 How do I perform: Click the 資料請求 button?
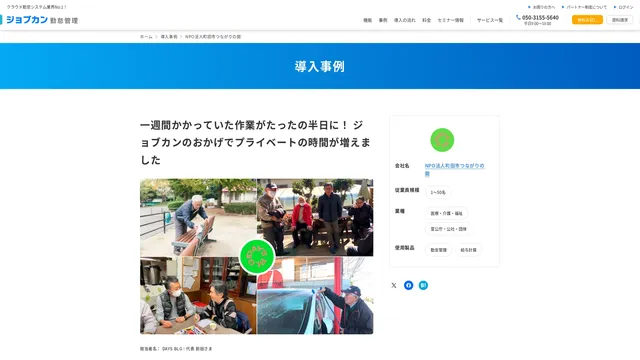coord(620,20)
